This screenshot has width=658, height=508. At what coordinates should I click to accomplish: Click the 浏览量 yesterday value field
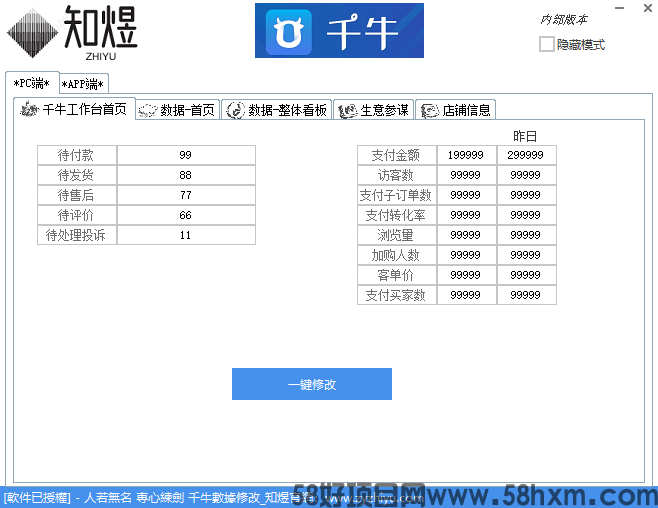pos(526,235)
